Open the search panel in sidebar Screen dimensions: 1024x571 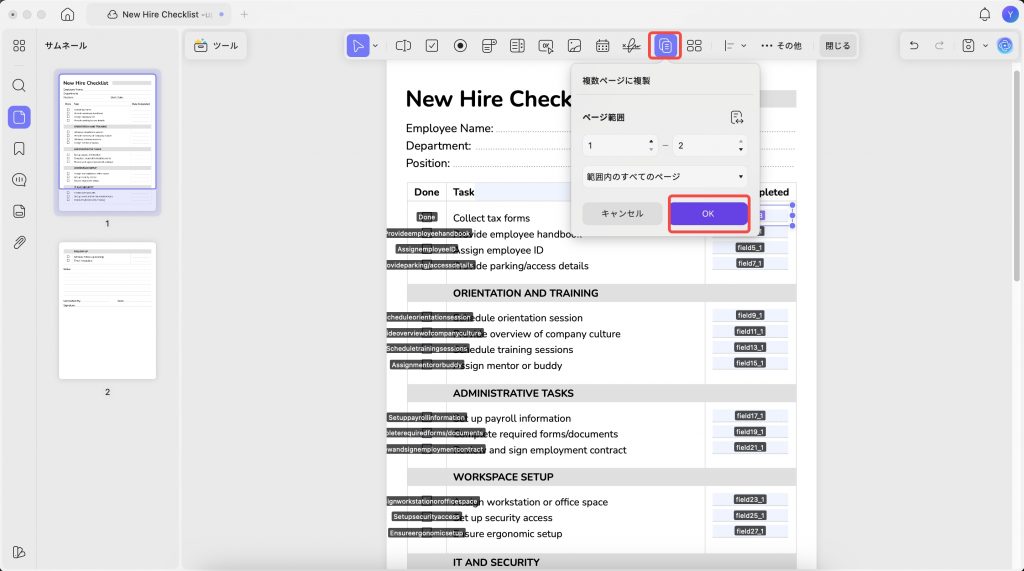point(19,86)
